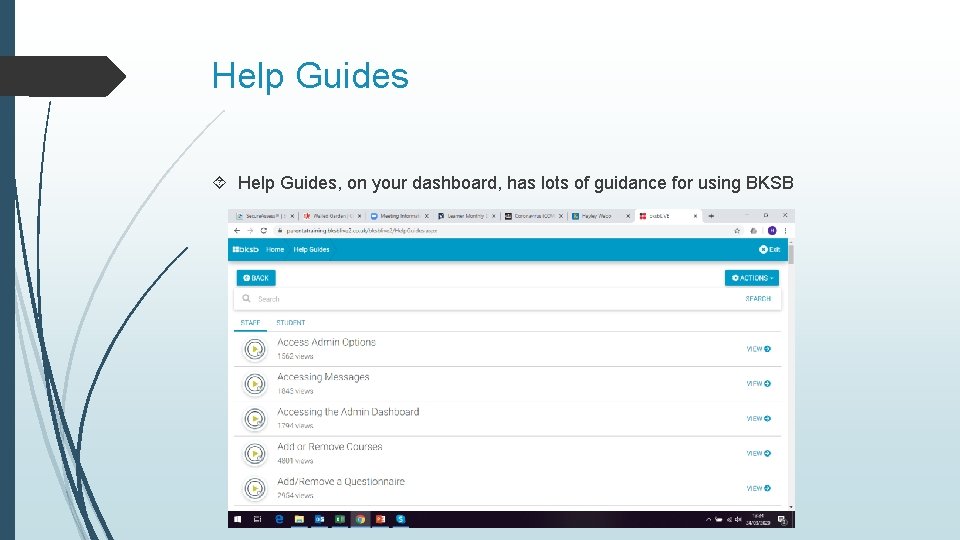Bookmark the page with the star icon
The height and width of the screenshot is (540, 960).
(737, 231)
